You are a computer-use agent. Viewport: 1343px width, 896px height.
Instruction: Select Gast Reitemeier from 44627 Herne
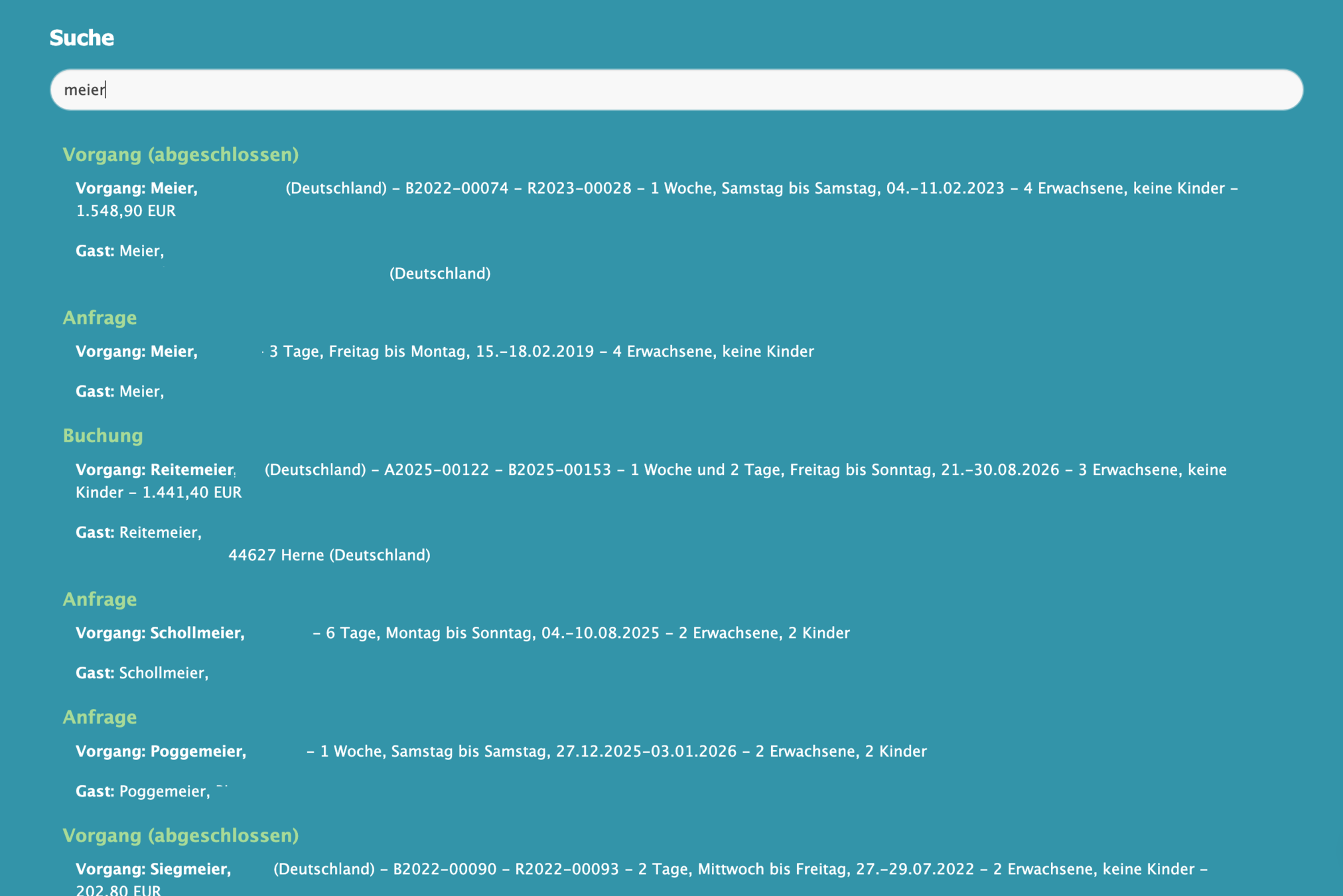click(x=139, y=533)
